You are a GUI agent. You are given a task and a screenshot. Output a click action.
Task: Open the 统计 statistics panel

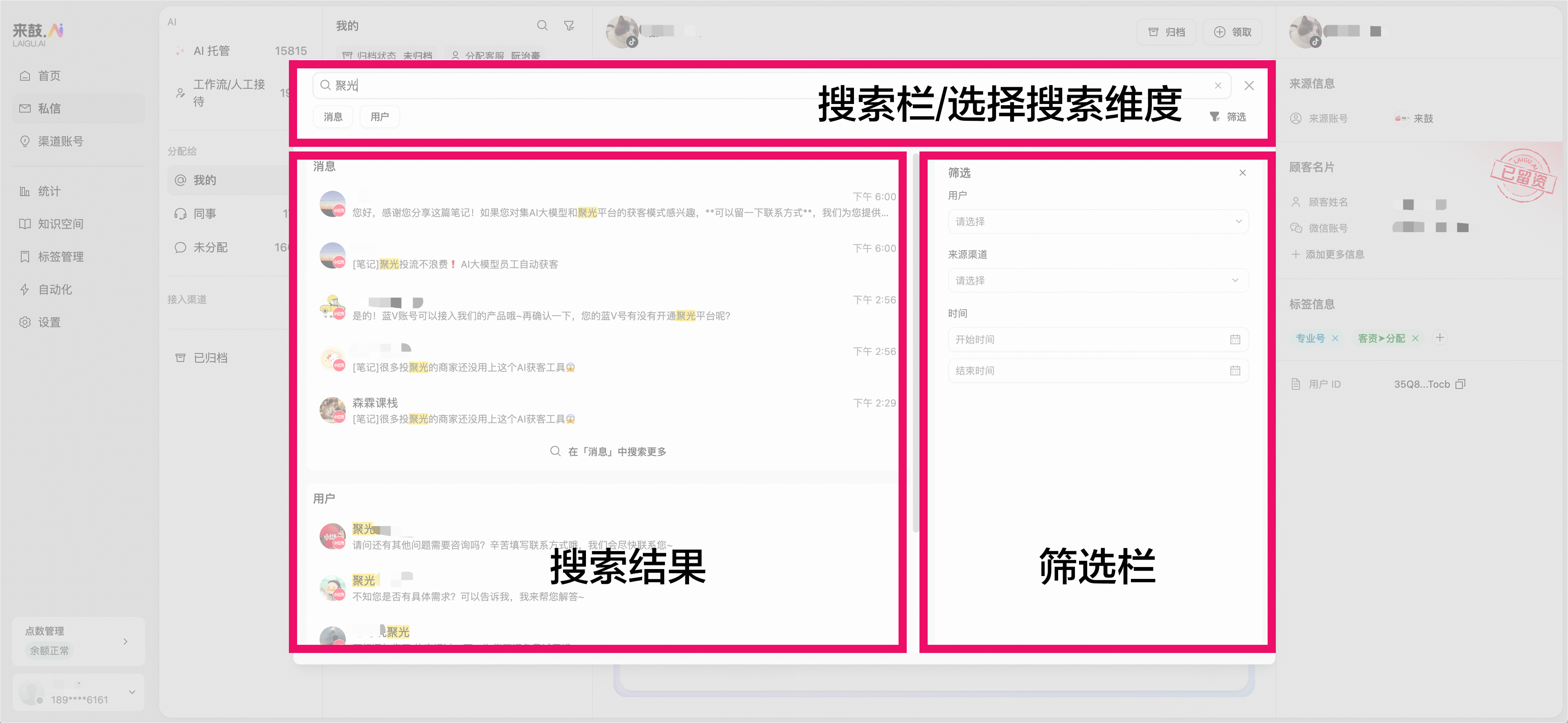49,191
